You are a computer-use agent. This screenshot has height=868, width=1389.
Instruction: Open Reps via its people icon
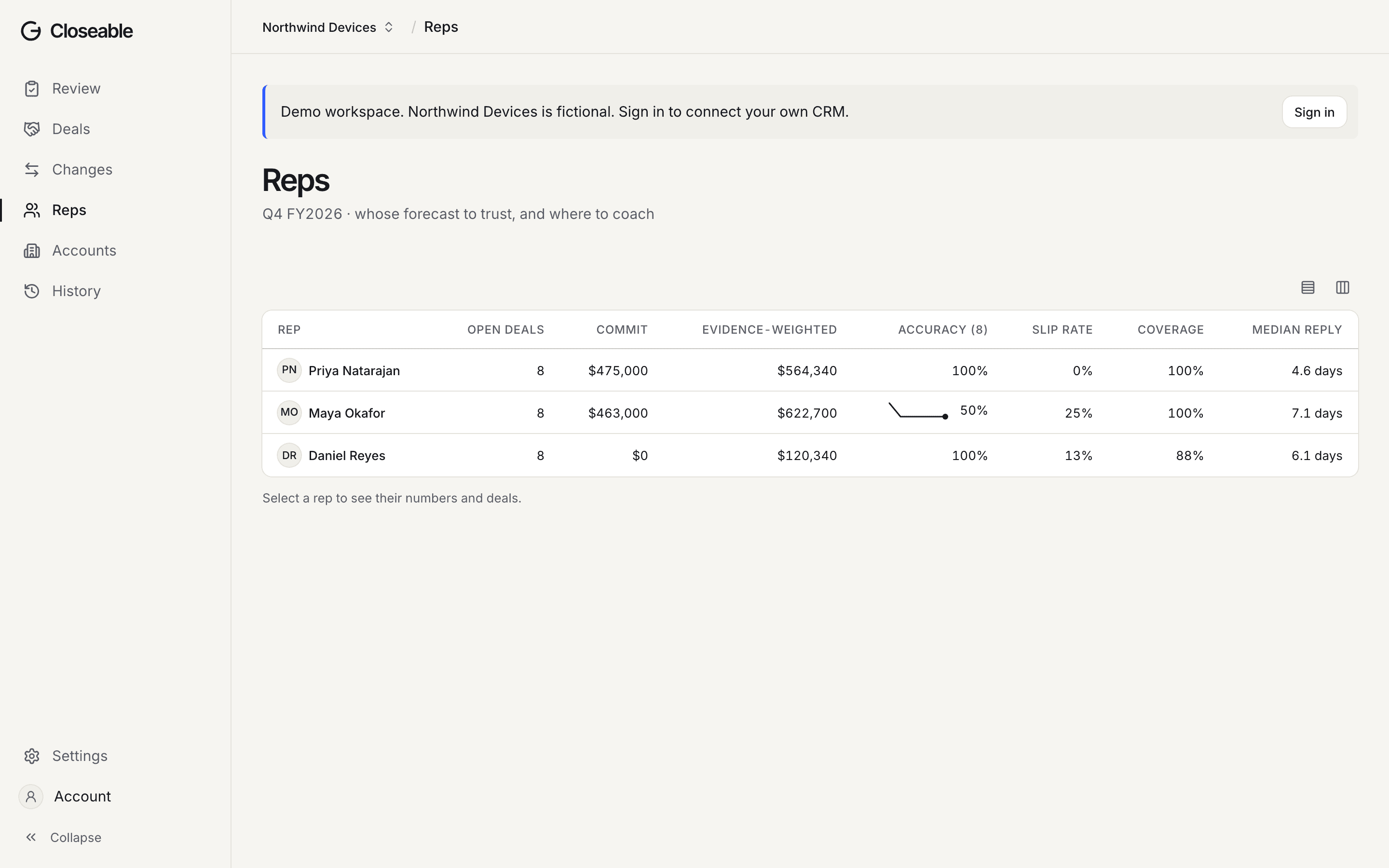click(31, 210)
